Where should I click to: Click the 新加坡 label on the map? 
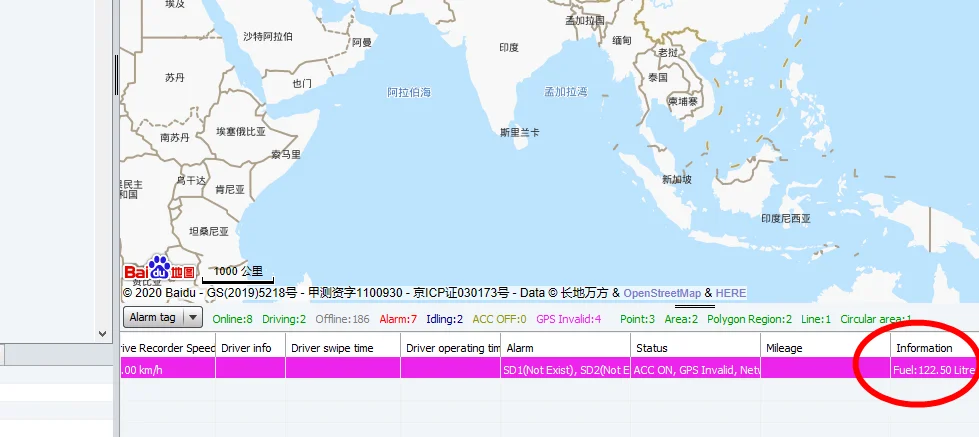point(677,179)
